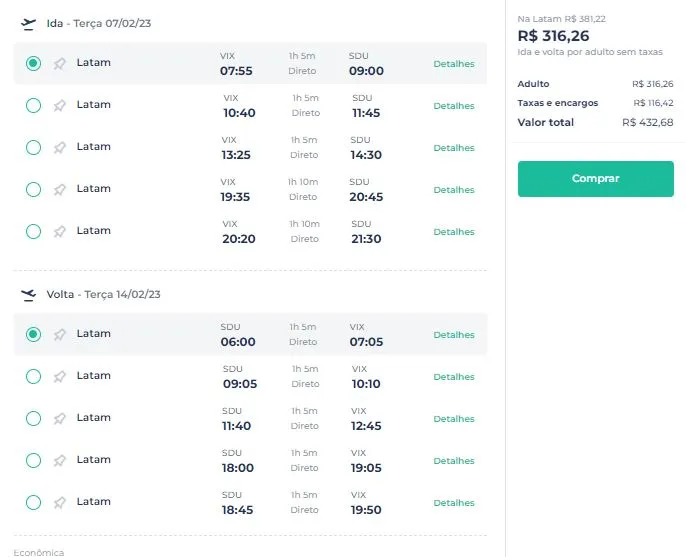Pin the 07:55 VIX to SDU flight

(x=60, y=64)
